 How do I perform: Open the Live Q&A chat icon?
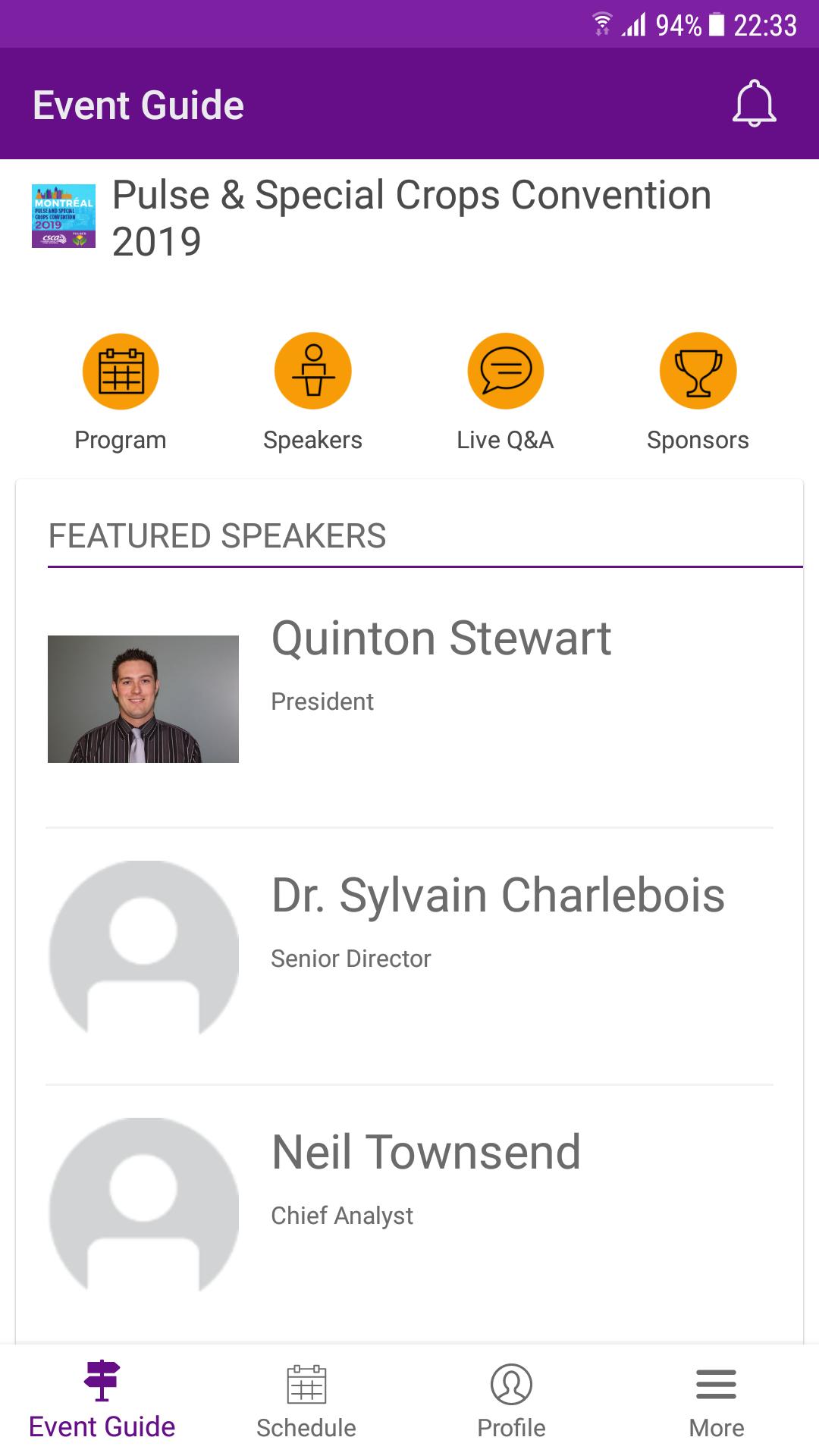click(505, 371)
